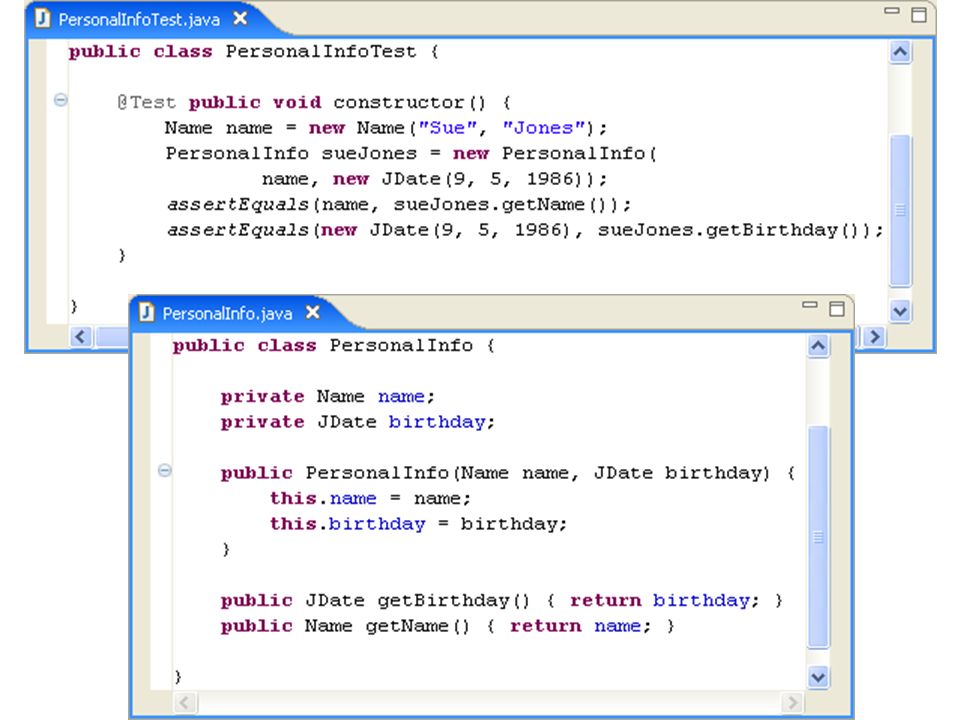Viewport: 960px width, 720px height.
Task: Click the @Test annotation
Action: [x=146, y=102]
